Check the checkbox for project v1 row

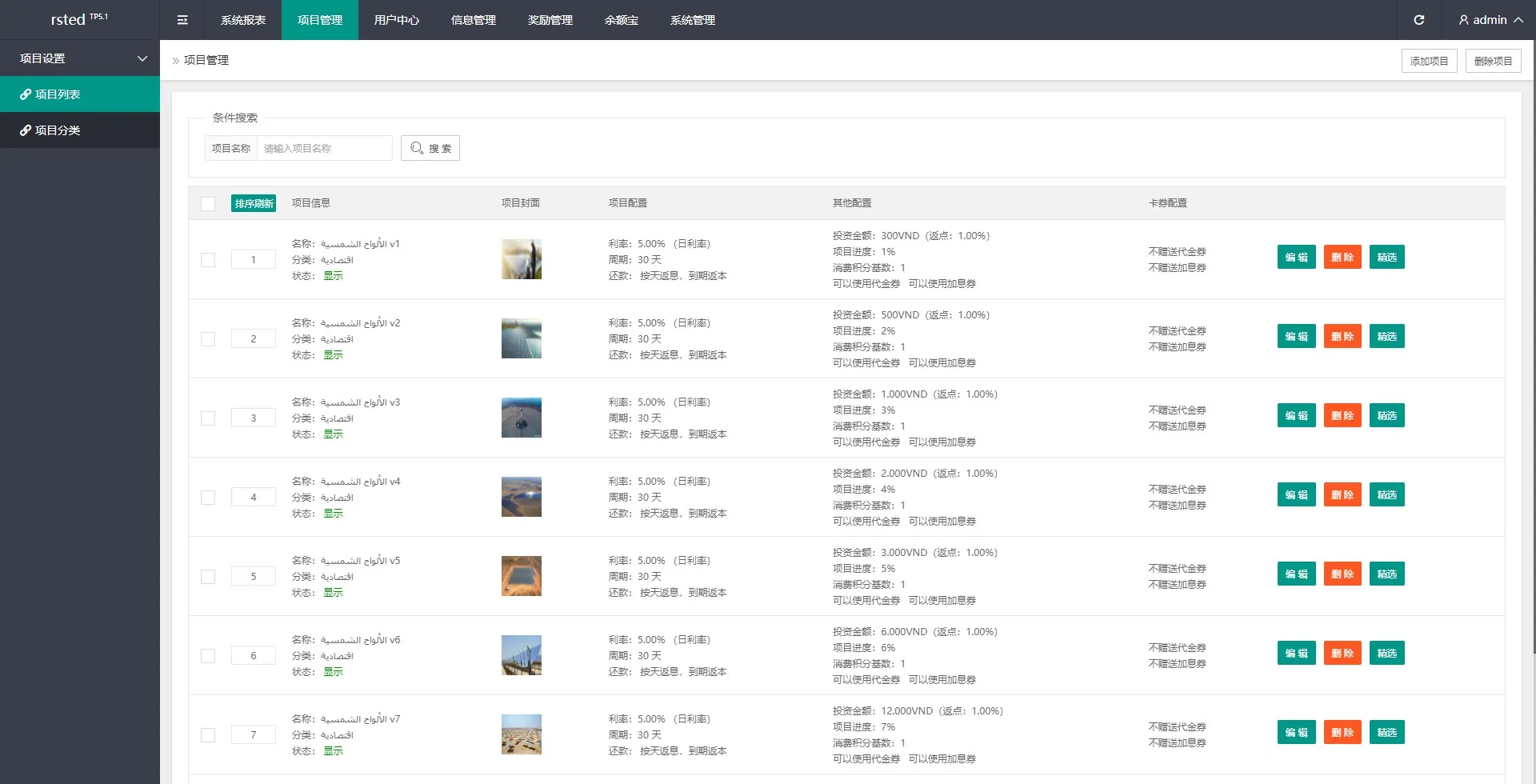208,260
